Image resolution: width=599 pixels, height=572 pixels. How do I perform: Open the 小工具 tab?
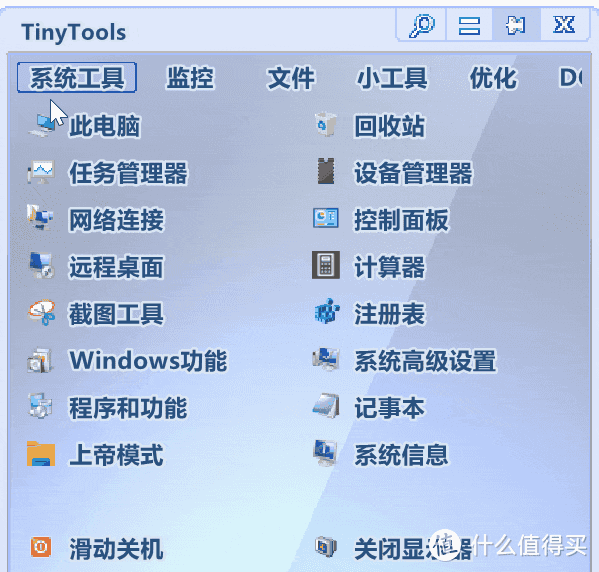pyautogui.click(x=392, y=78)
